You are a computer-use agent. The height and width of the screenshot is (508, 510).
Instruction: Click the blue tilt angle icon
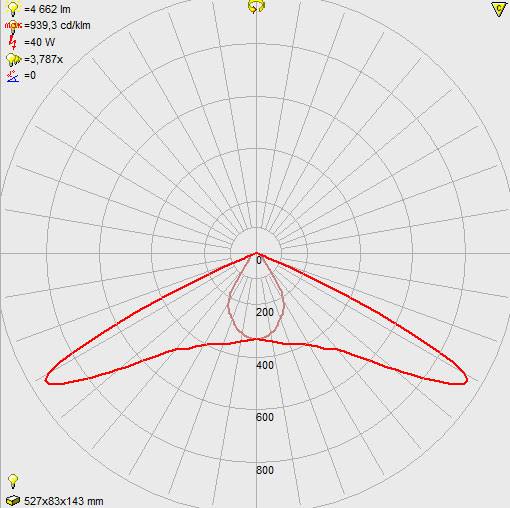13,76
